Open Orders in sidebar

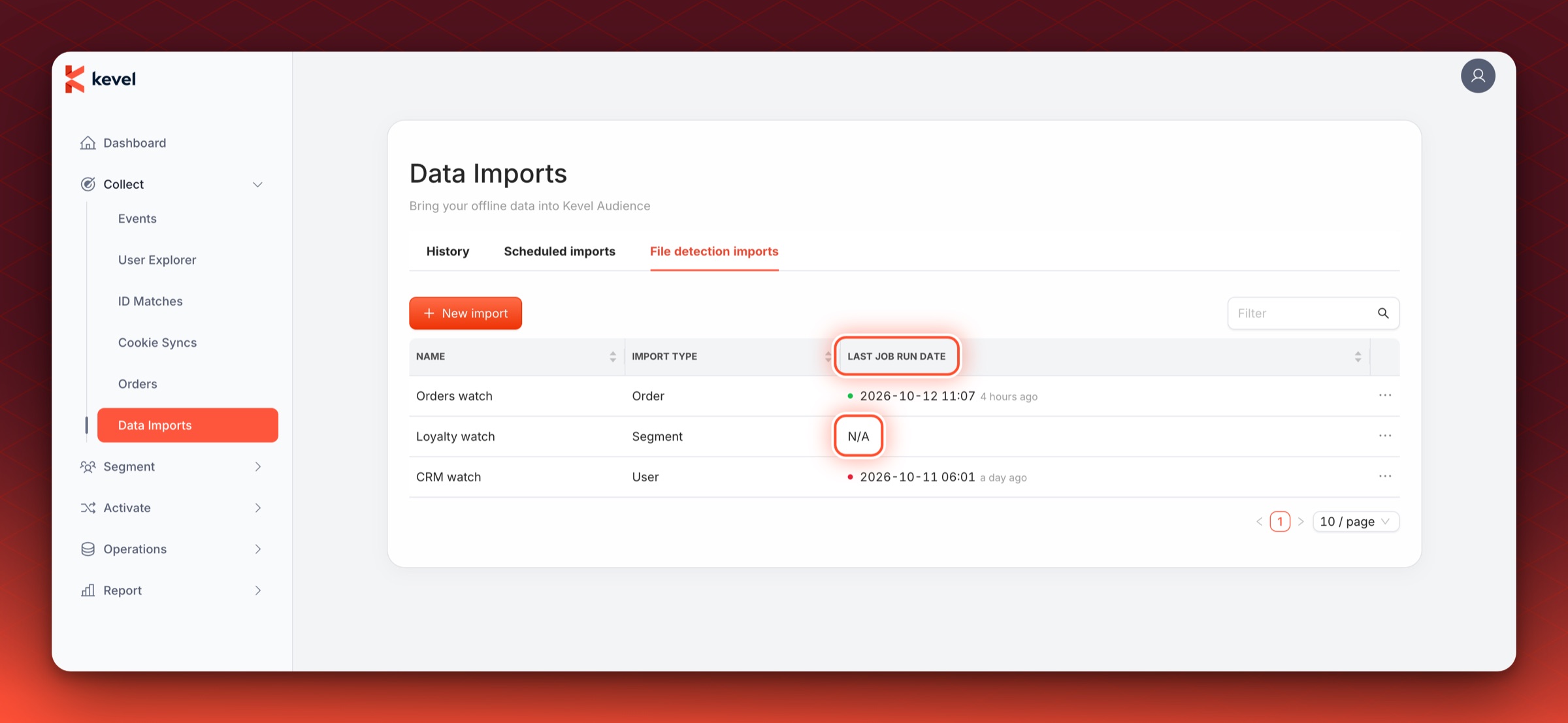click(x=137, y=383)
